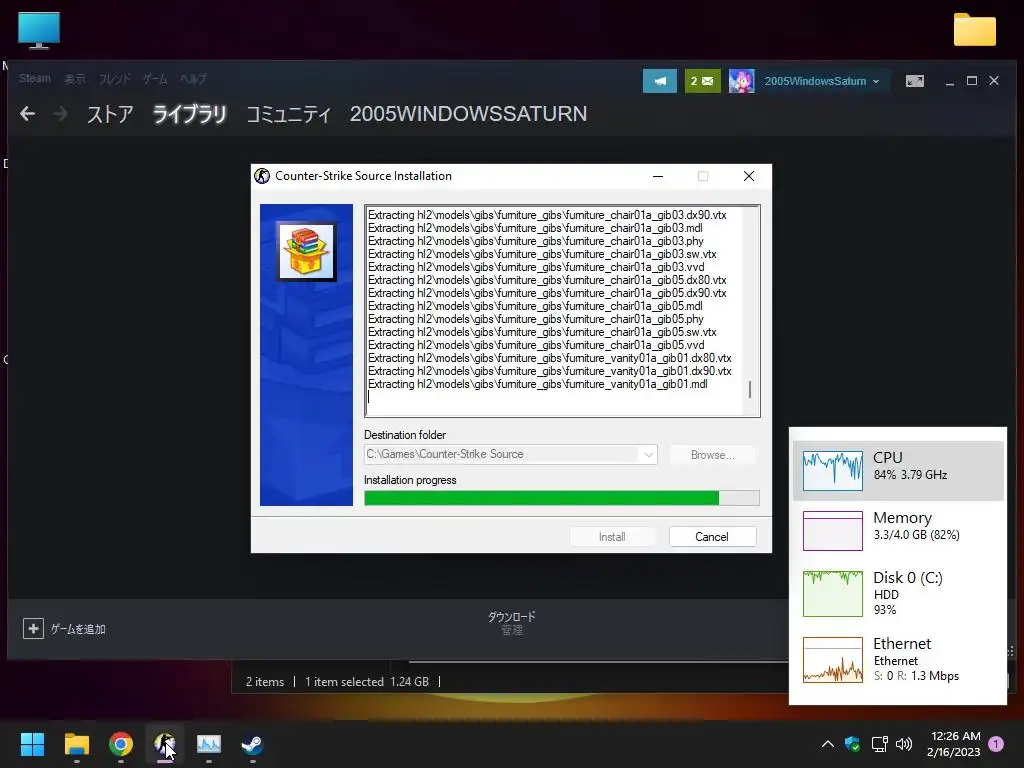Show hidden tray icons chevron
This screenshot has width=1024, height=768.
[x=827, y=744]
